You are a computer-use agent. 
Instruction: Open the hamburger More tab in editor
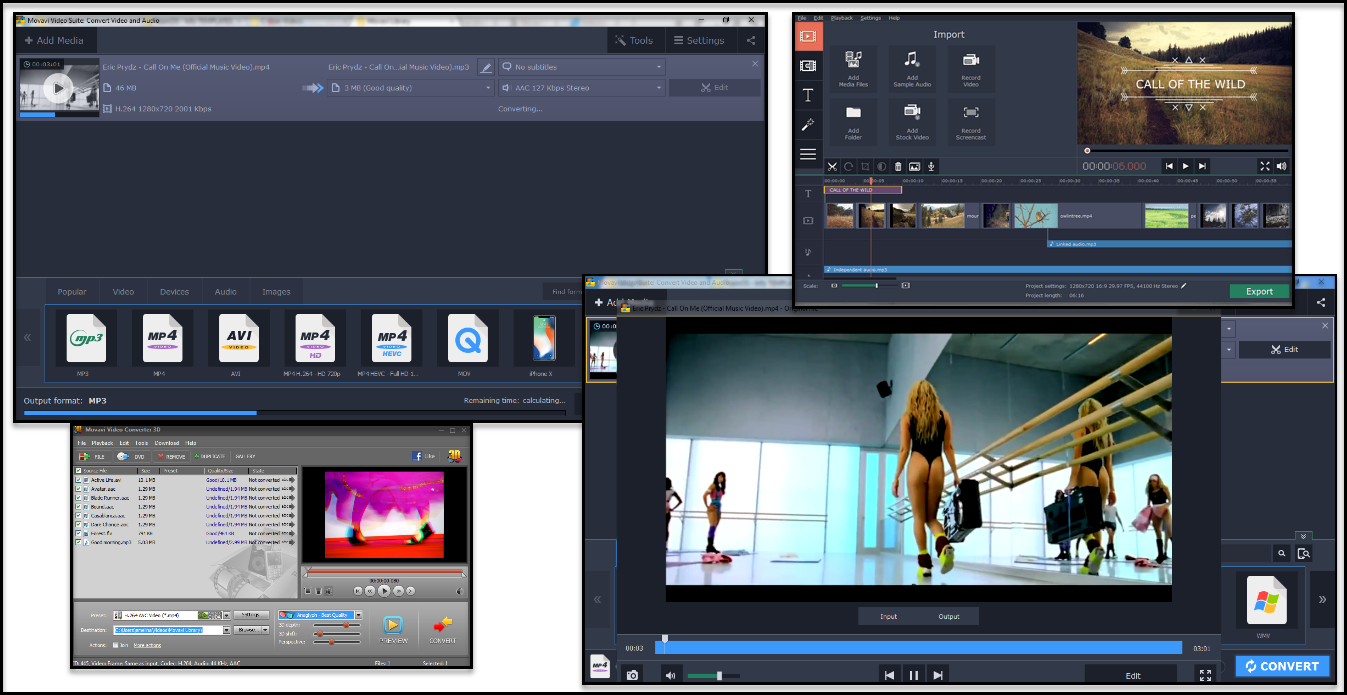tap(808, 154)
